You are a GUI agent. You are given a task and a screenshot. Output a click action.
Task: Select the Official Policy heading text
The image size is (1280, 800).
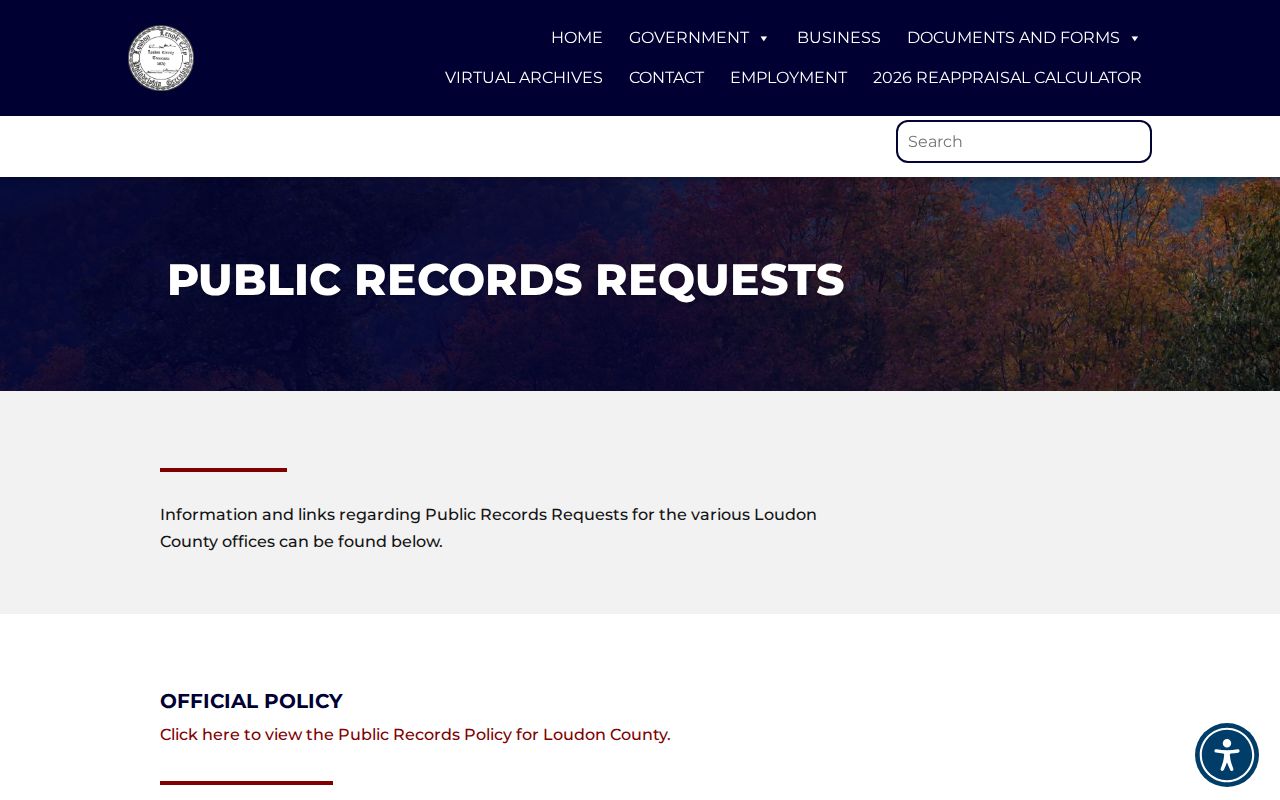251,701
